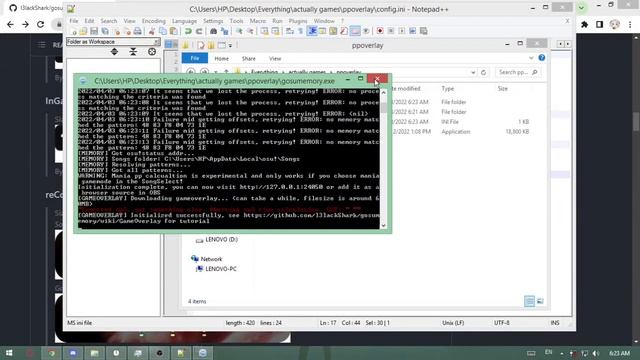Open Discord from the taskbar

coord(73,353)
